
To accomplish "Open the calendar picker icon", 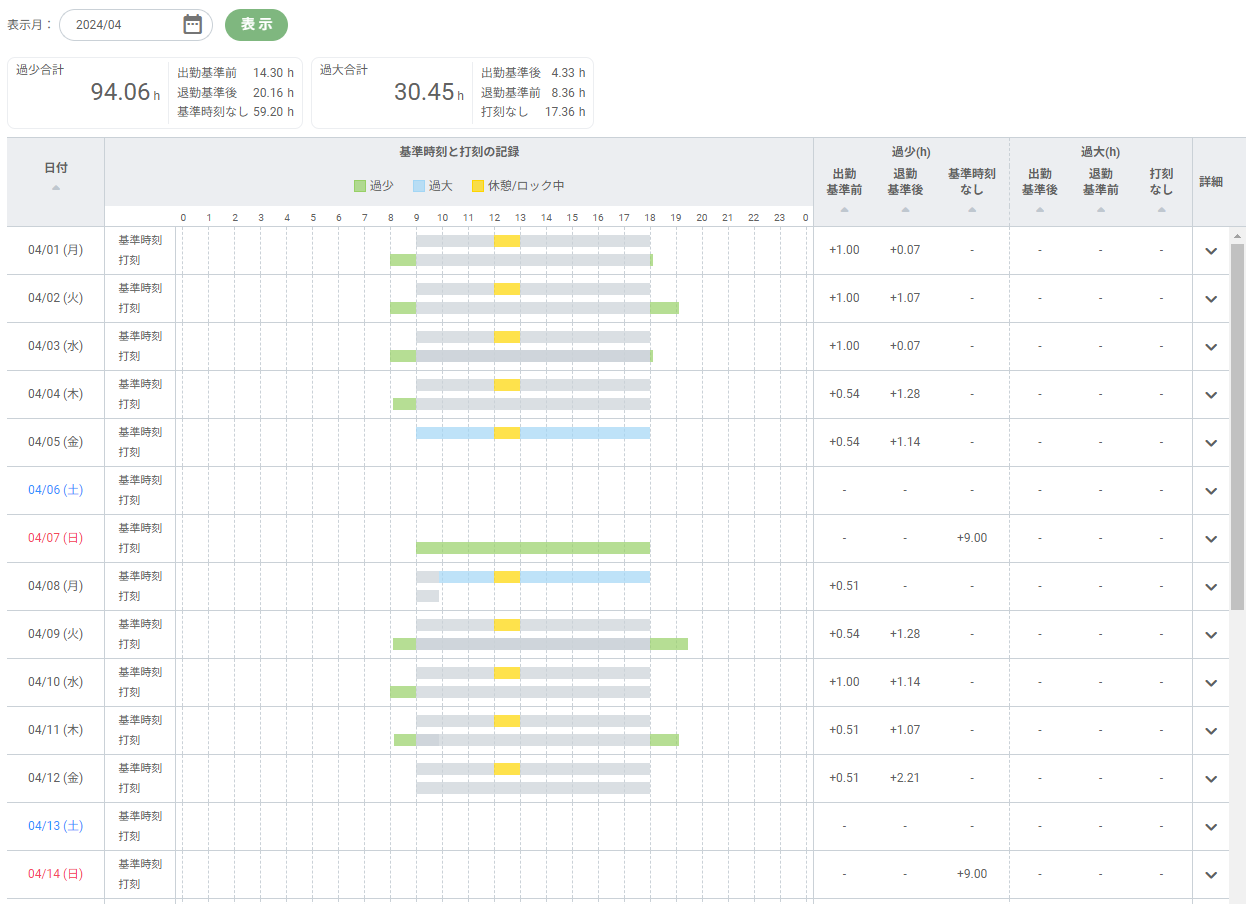I will (193, 25).
